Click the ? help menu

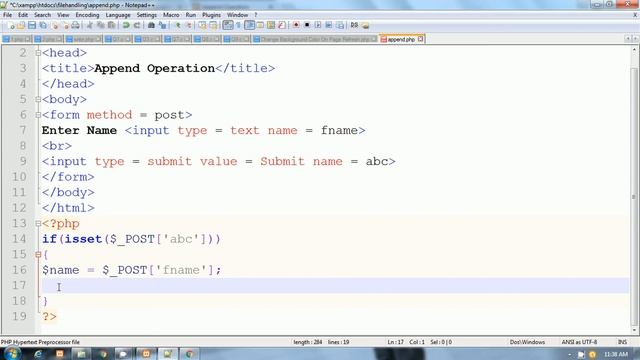(x=256, y=15)
